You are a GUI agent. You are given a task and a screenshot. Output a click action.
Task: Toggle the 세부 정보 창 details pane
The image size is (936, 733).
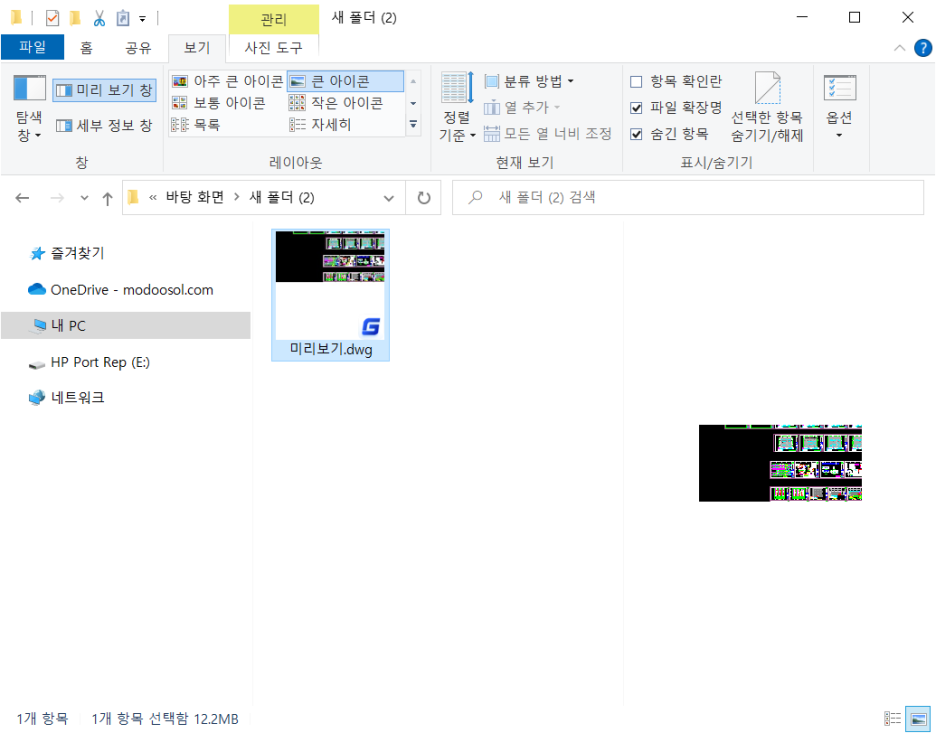coord(104,125)
